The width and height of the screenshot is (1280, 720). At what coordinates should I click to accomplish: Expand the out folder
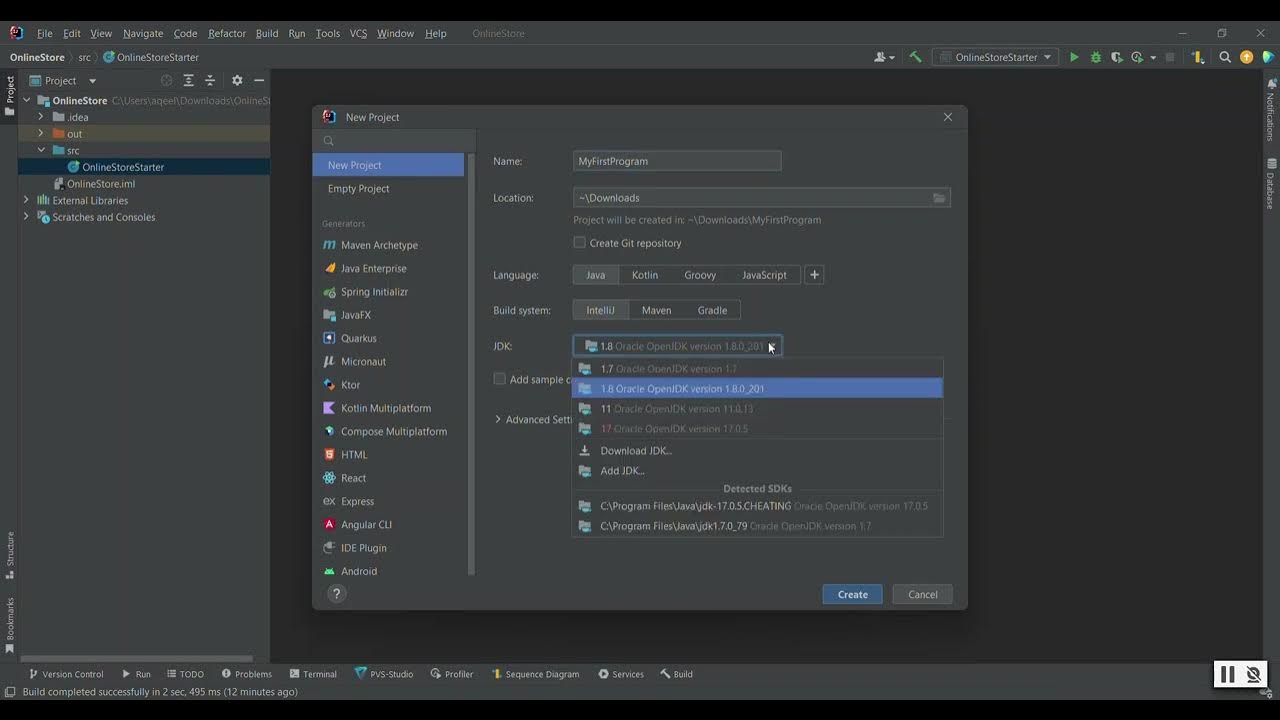click(41, 133)
